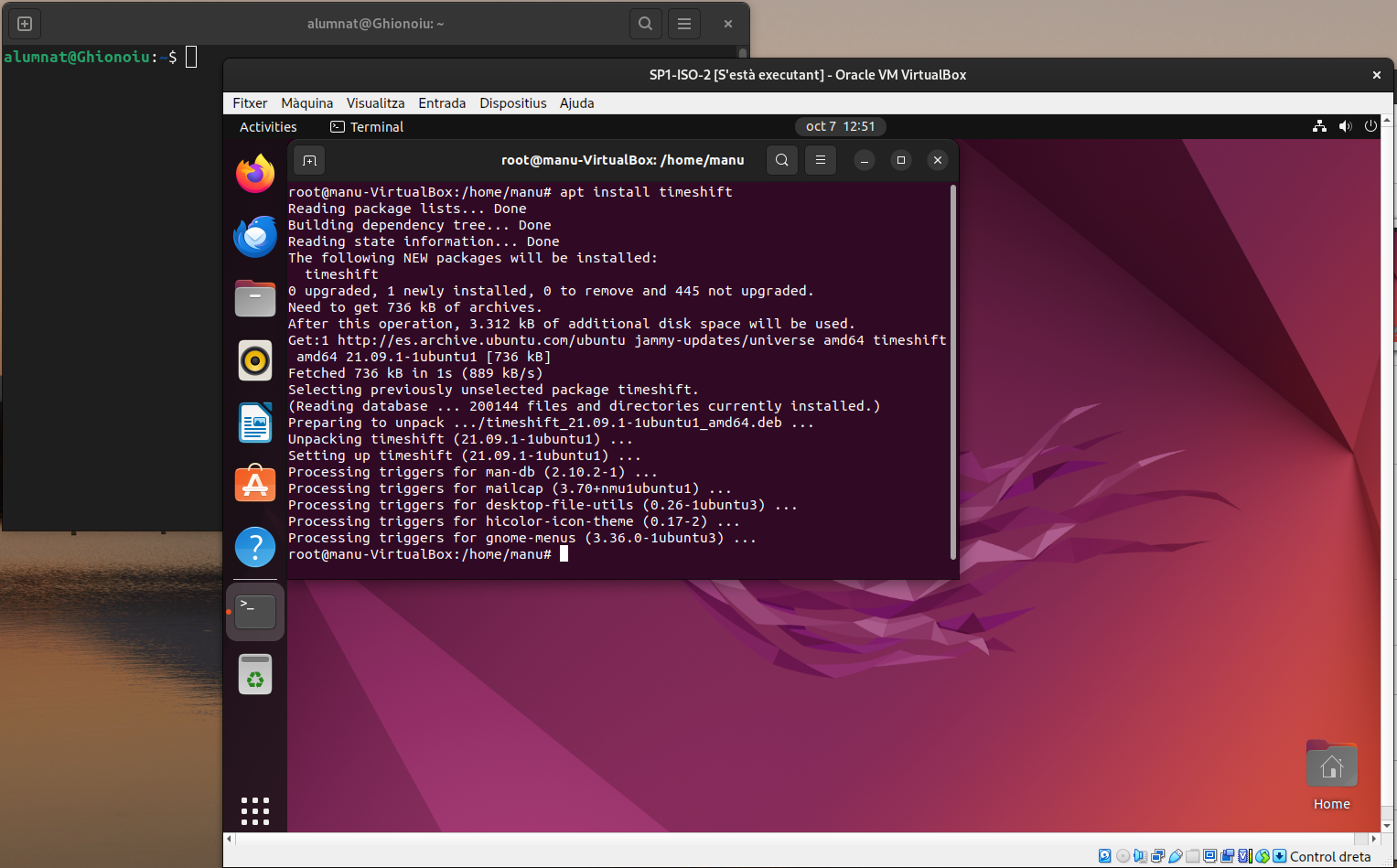1397x868 pixels.
Task: Expand the guest system power menu
Action: (x=1370, y=127)
